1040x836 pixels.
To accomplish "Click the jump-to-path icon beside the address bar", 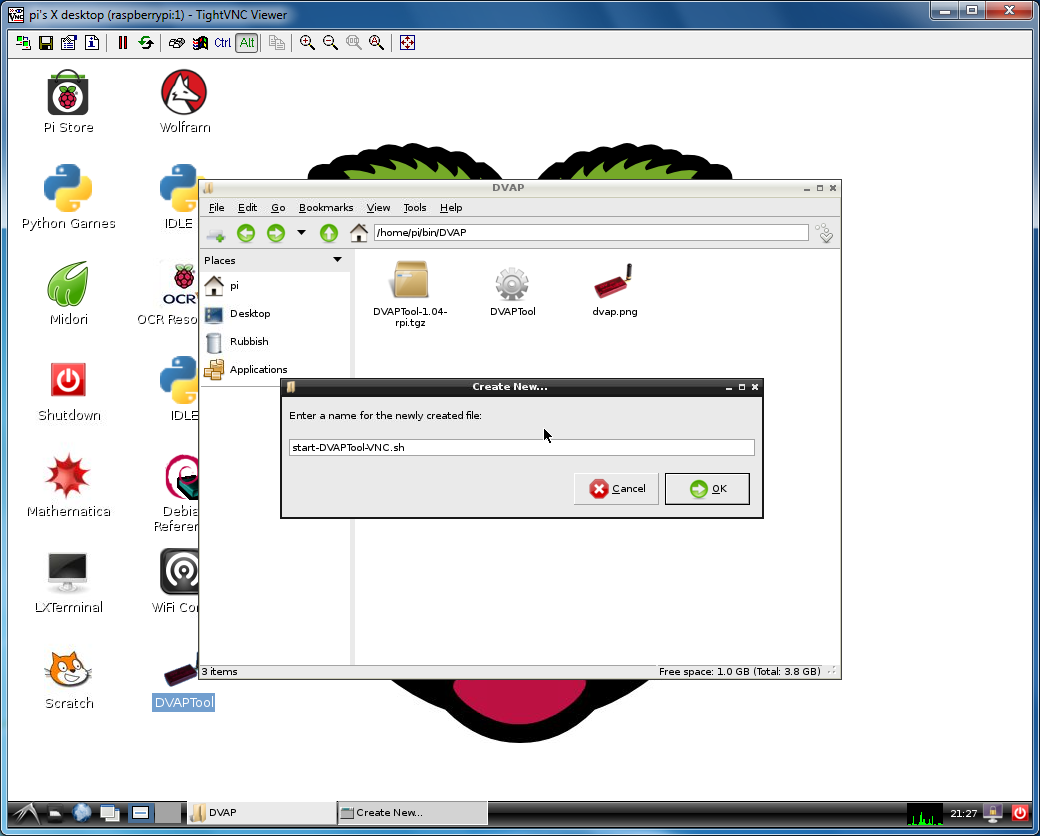I will click(x=824, y=233).
